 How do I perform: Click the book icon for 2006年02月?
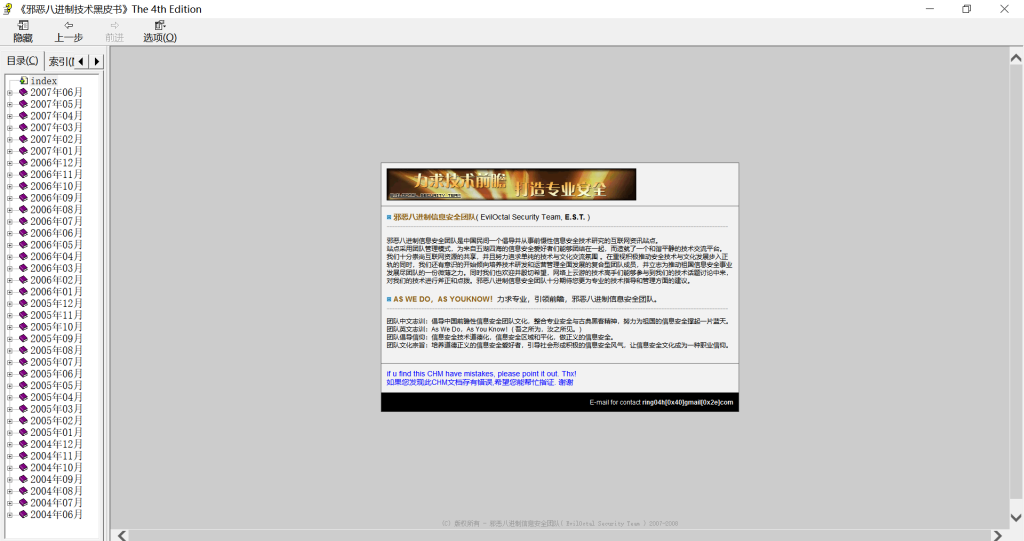pyautogui.click(x=23, y=280)
